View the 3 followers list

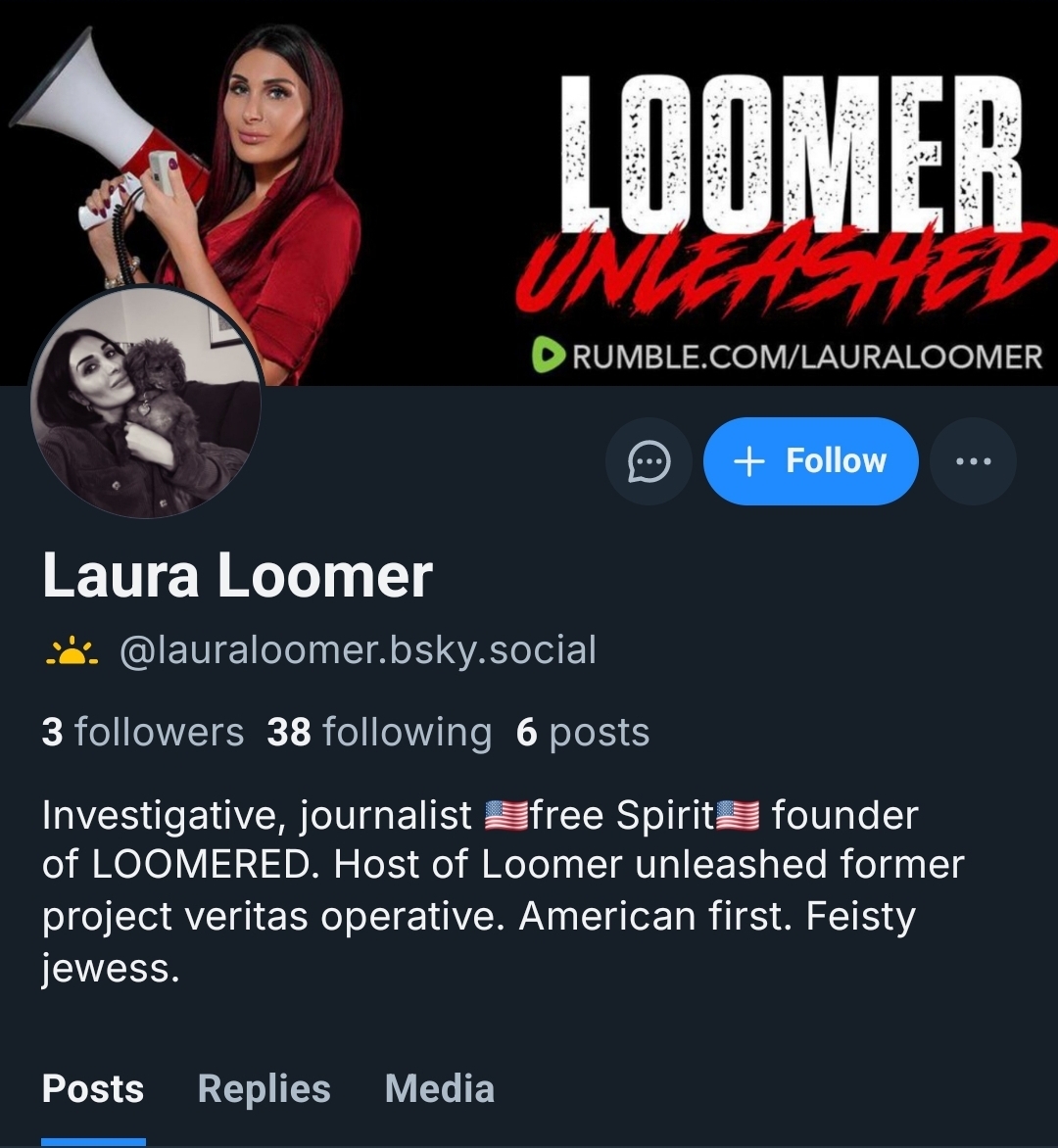[143, 732]
